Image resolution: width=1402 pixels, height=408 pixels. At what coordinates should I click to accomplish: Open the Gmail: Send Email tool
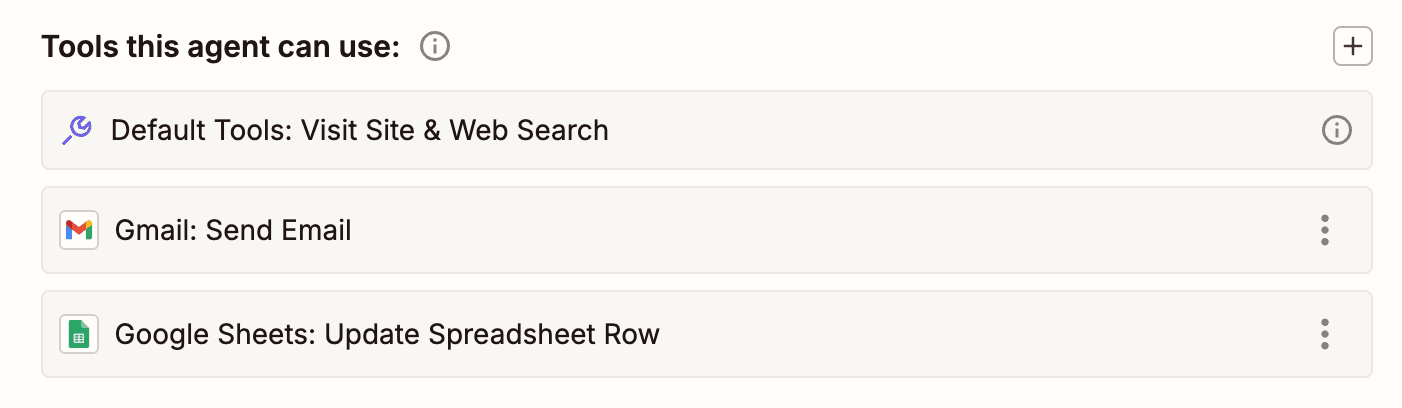click(233, 231)
